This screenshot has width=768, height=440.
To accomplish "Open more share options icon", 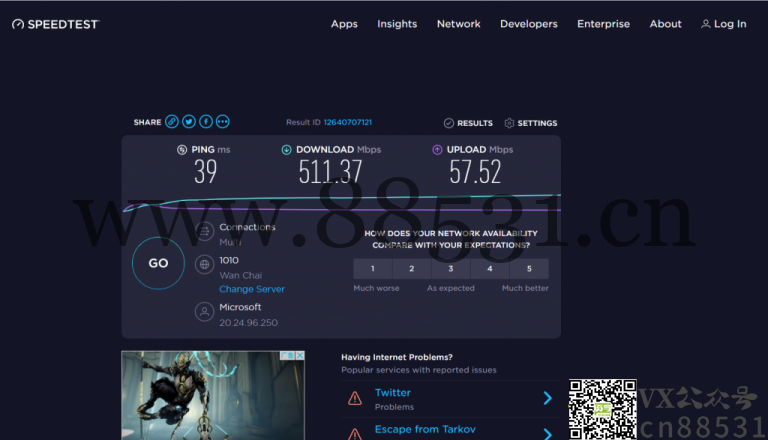I will (222, 122).
